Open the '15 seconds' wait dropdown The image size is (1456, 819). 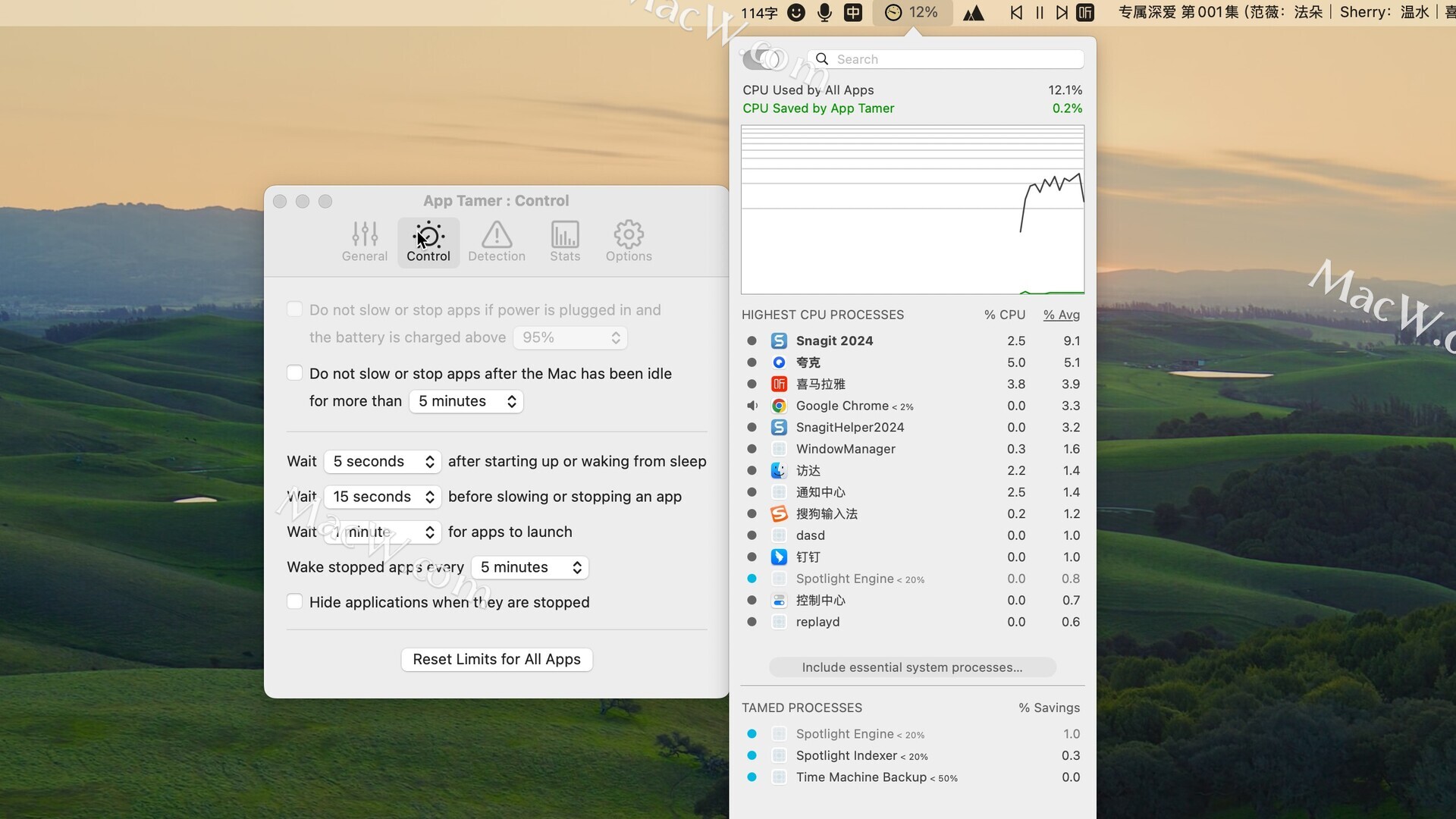[x=383, y=497]
